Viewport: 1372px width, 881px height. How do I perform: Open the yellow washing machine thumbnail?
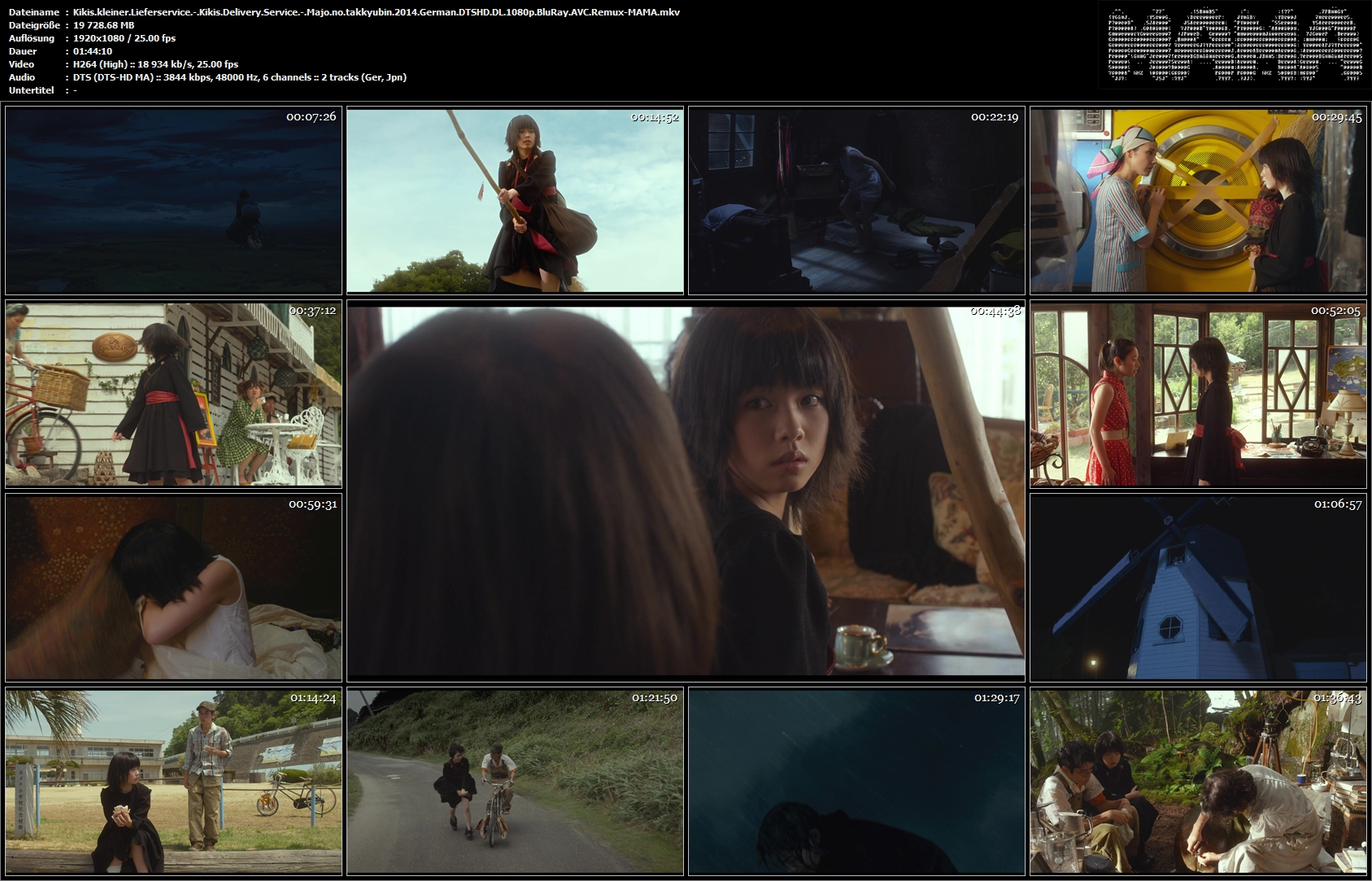tap(1198, 201)
